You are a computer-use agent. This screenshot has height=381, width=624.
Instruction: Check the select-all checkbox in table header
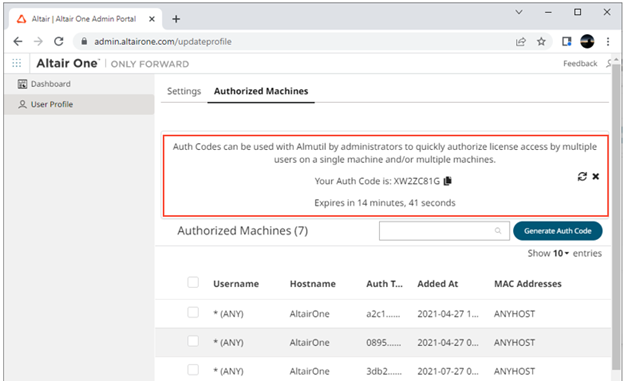point(193,283)
